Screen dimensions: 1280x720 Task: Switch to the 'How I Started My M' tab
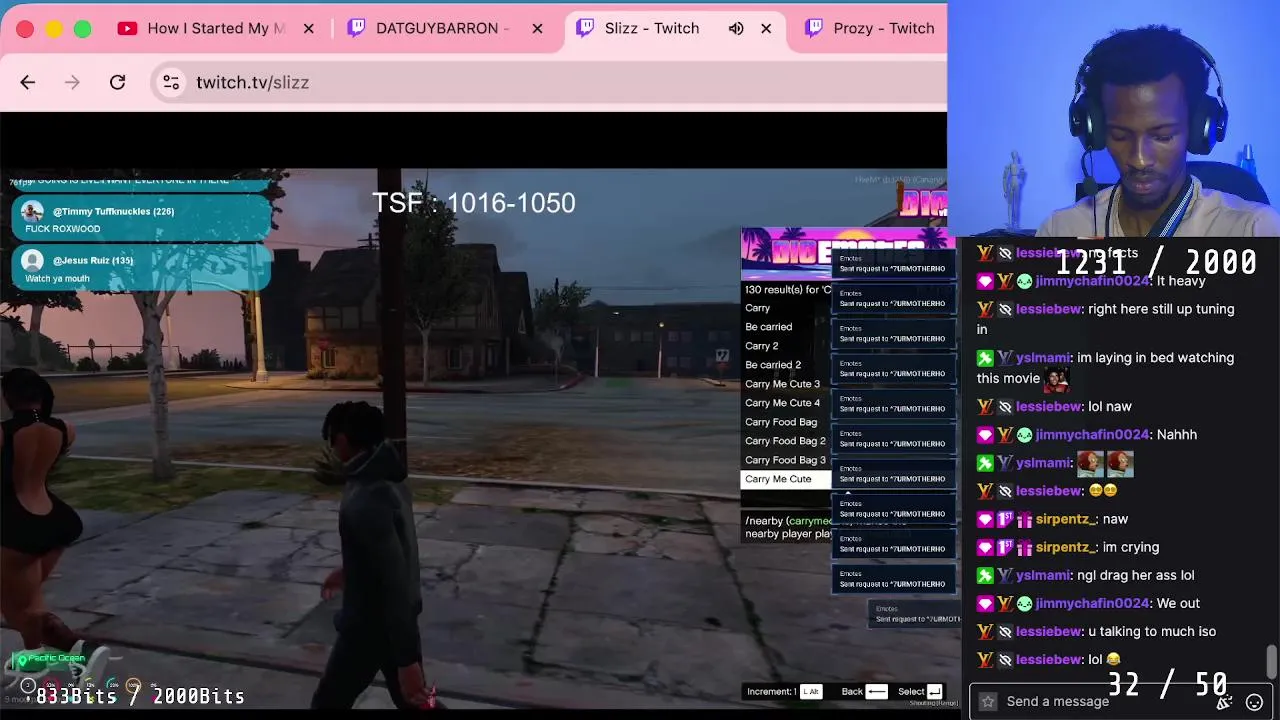[217, 28]
